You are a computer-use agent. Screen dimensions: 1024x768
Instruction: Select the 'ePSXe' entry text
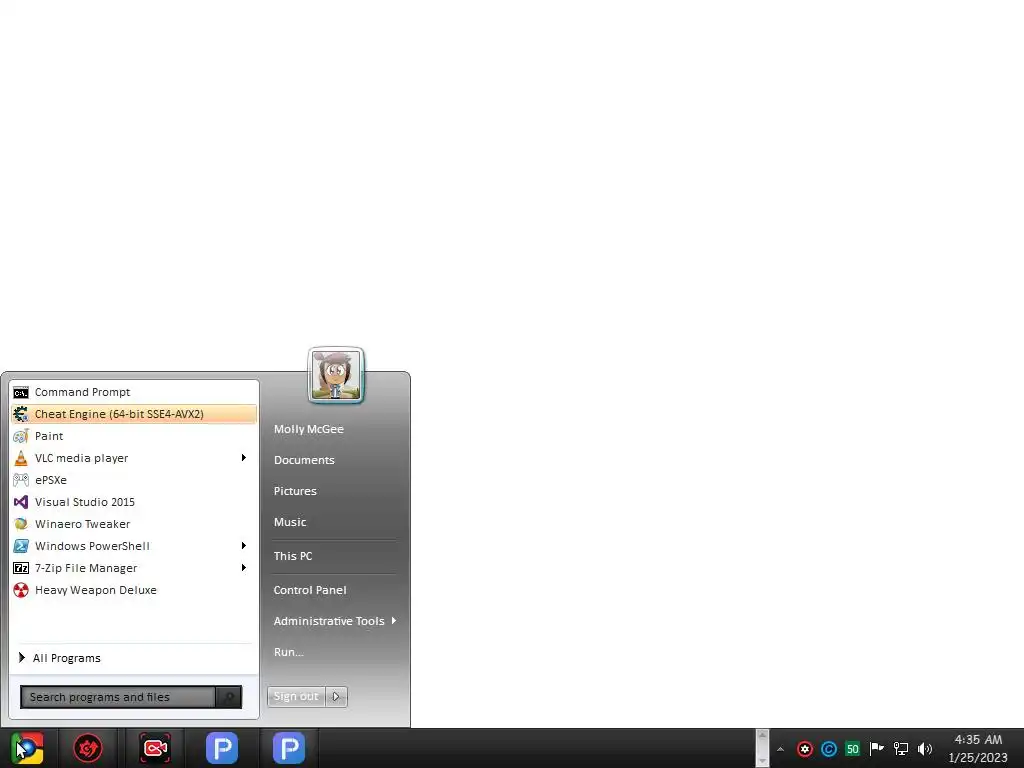51,480
